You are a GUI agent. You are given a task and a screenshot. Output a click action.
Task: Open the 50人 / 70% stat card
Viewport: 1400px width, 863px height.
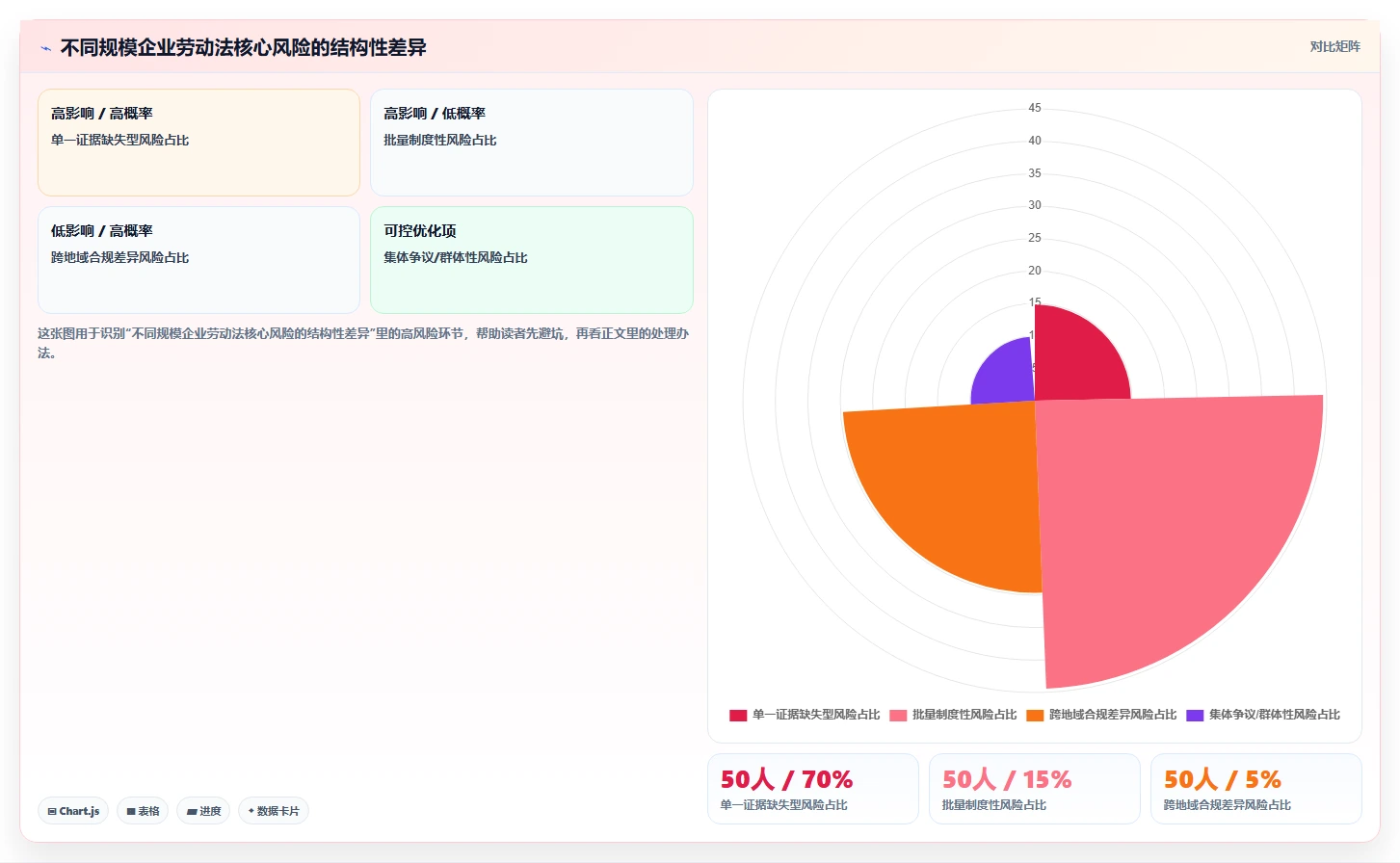pos(813,789)
